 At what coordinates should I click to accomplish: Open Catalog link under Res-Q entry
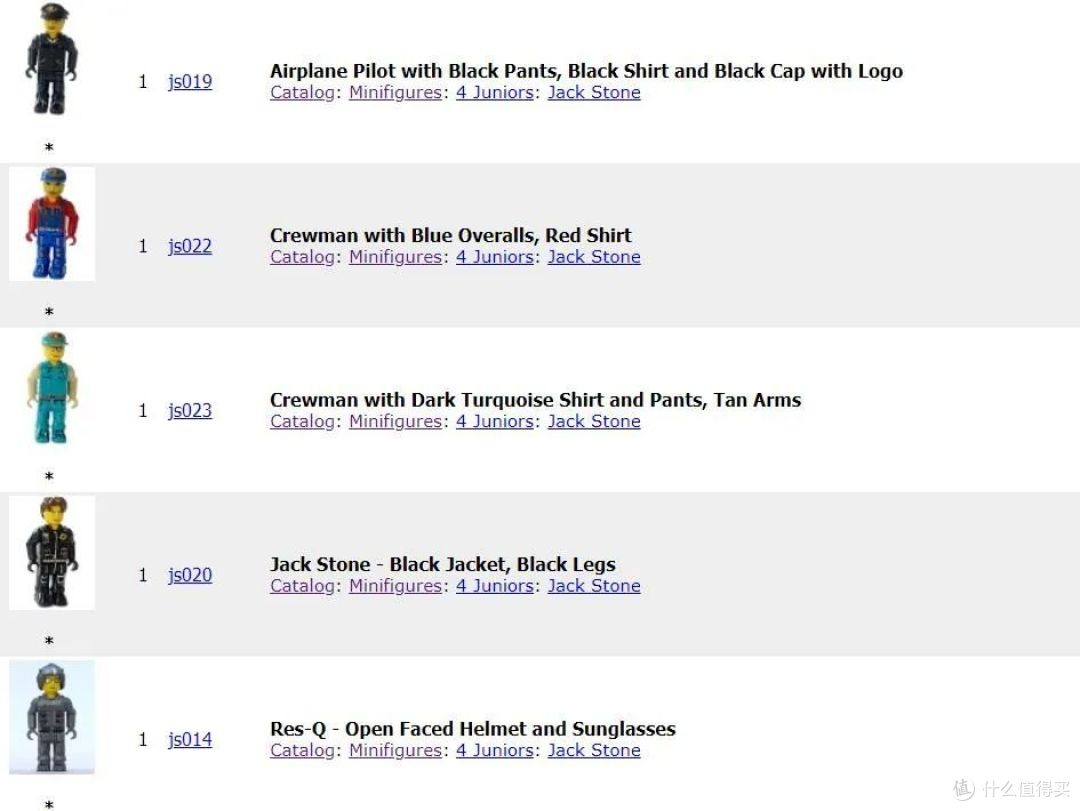pyautogui.click(x=302, y=750)
